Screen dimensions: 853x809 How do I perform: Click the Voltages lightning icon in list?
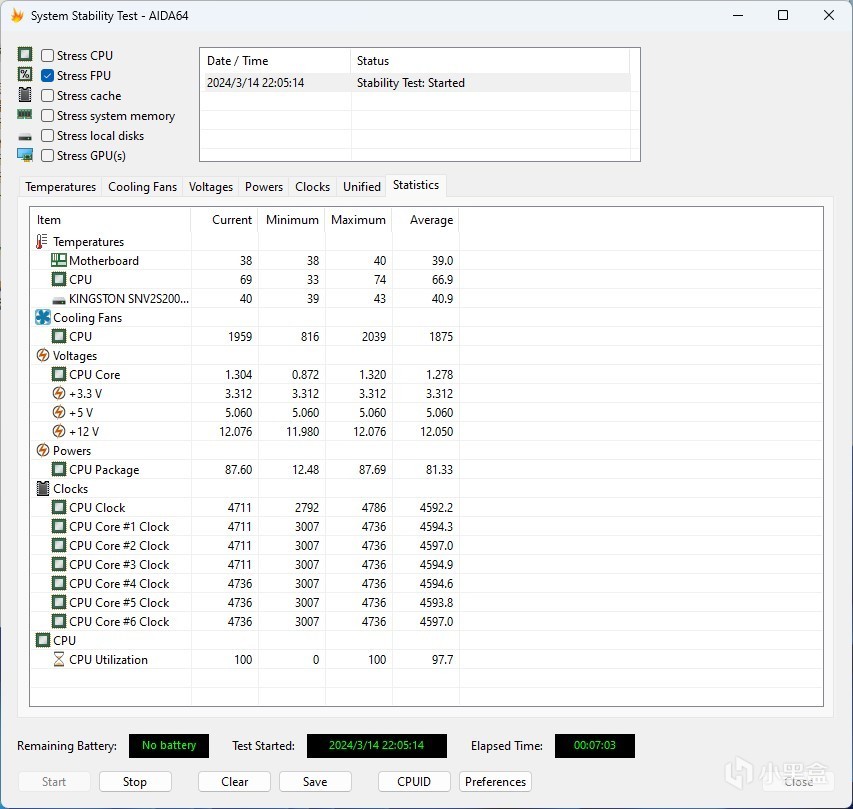point(42,356)
